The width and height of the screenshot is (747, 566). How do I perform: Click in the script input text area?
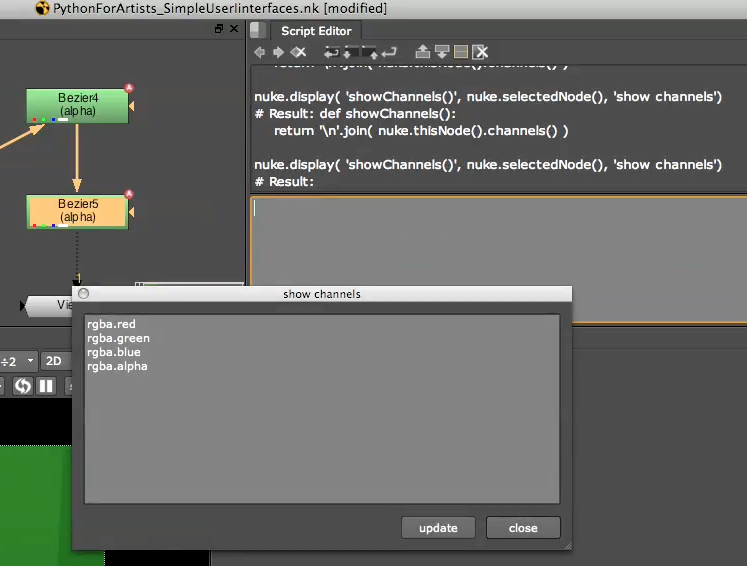[499, 260]
